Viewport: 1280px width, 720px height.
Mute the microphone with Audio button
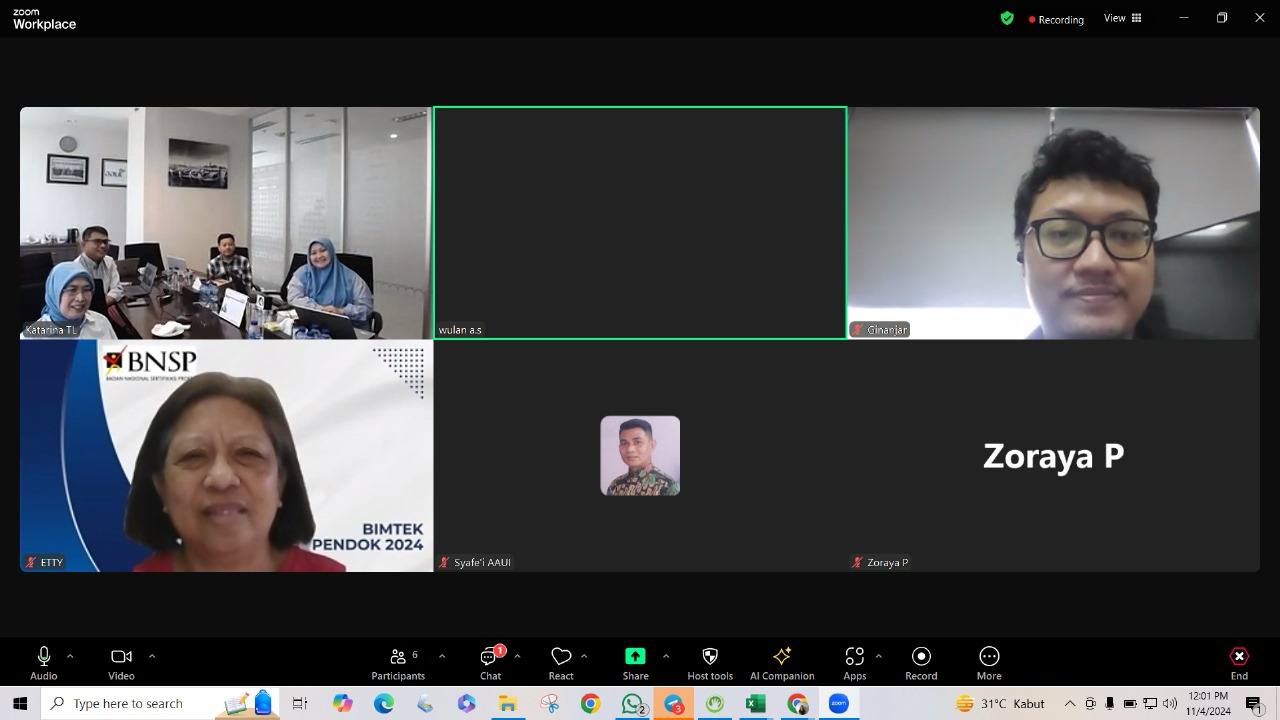[x=44, y=662]
